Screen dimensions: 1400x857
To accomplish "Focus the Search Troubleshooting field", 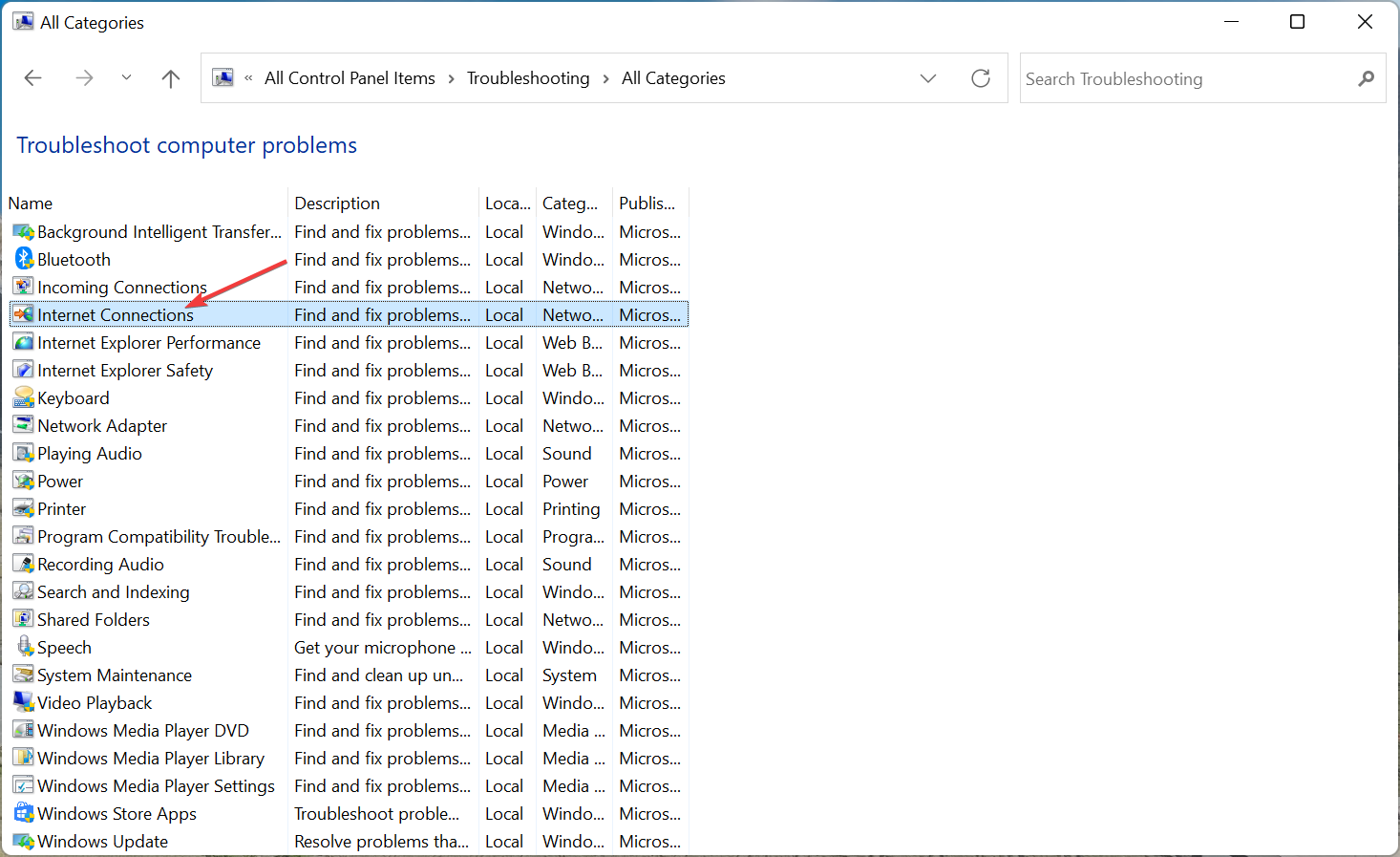I will point(1203,78).
